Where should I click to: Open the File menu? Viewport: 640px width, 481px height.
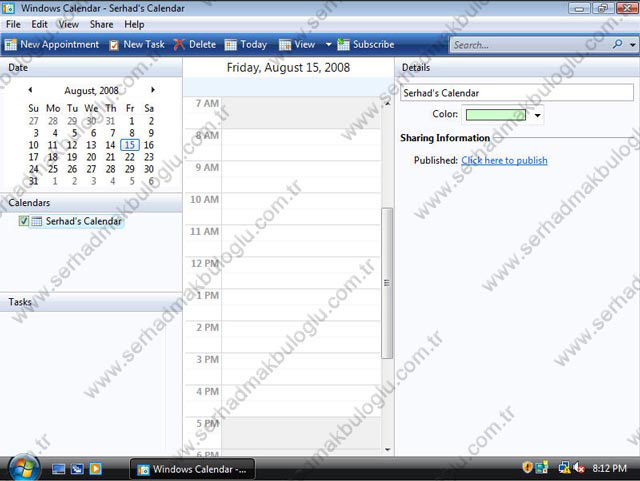pyautogui.click(x=13, y=24)
